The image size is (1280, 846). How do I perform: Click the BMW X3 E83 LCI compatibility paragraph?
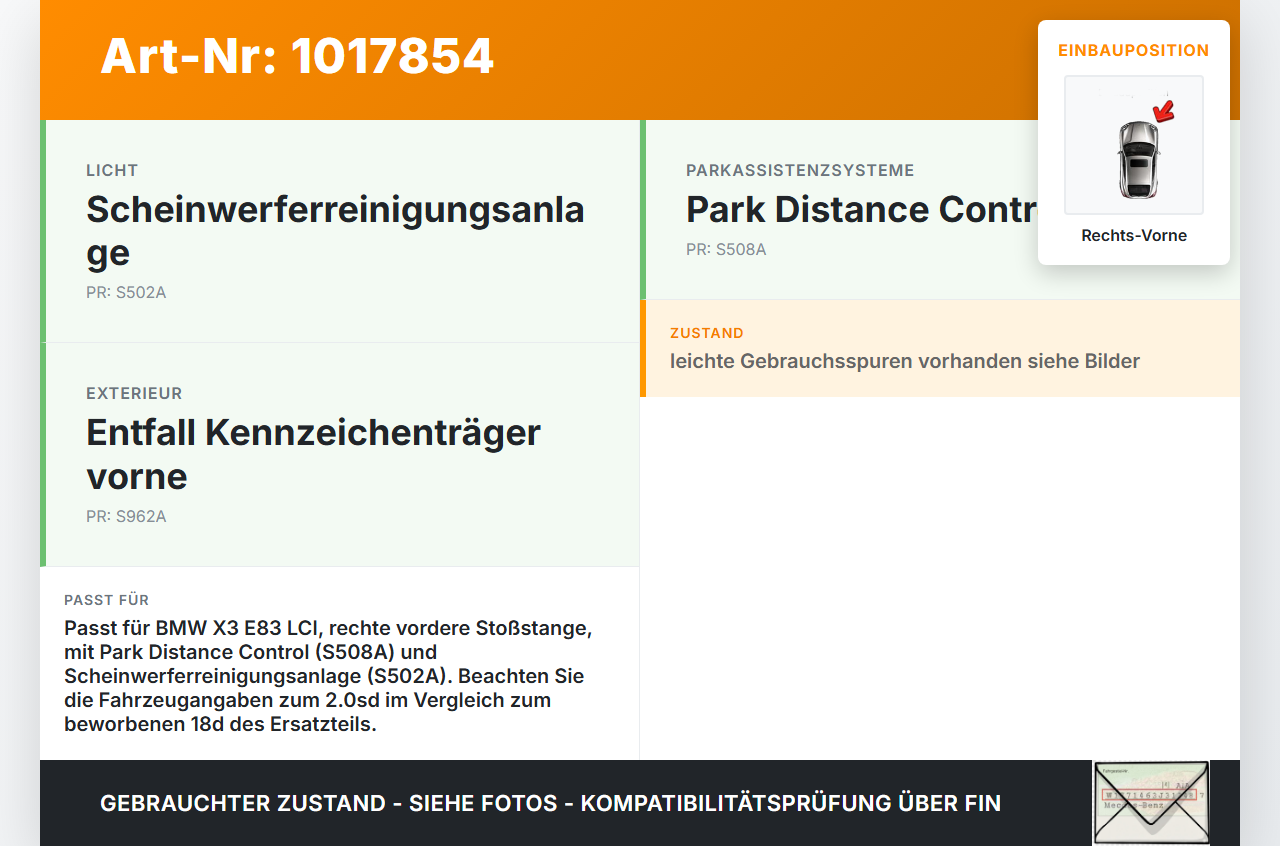(x=329, y=676)
